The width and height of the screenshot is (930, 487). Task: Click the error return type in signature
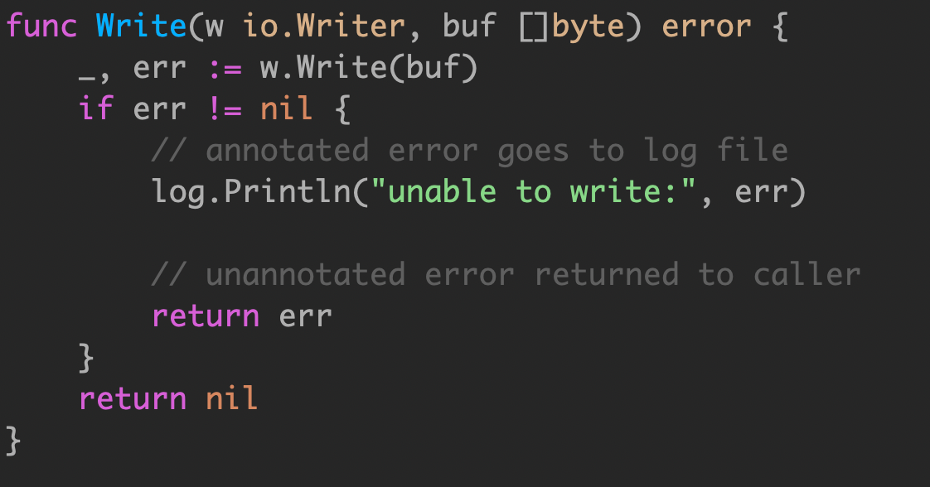706,27
